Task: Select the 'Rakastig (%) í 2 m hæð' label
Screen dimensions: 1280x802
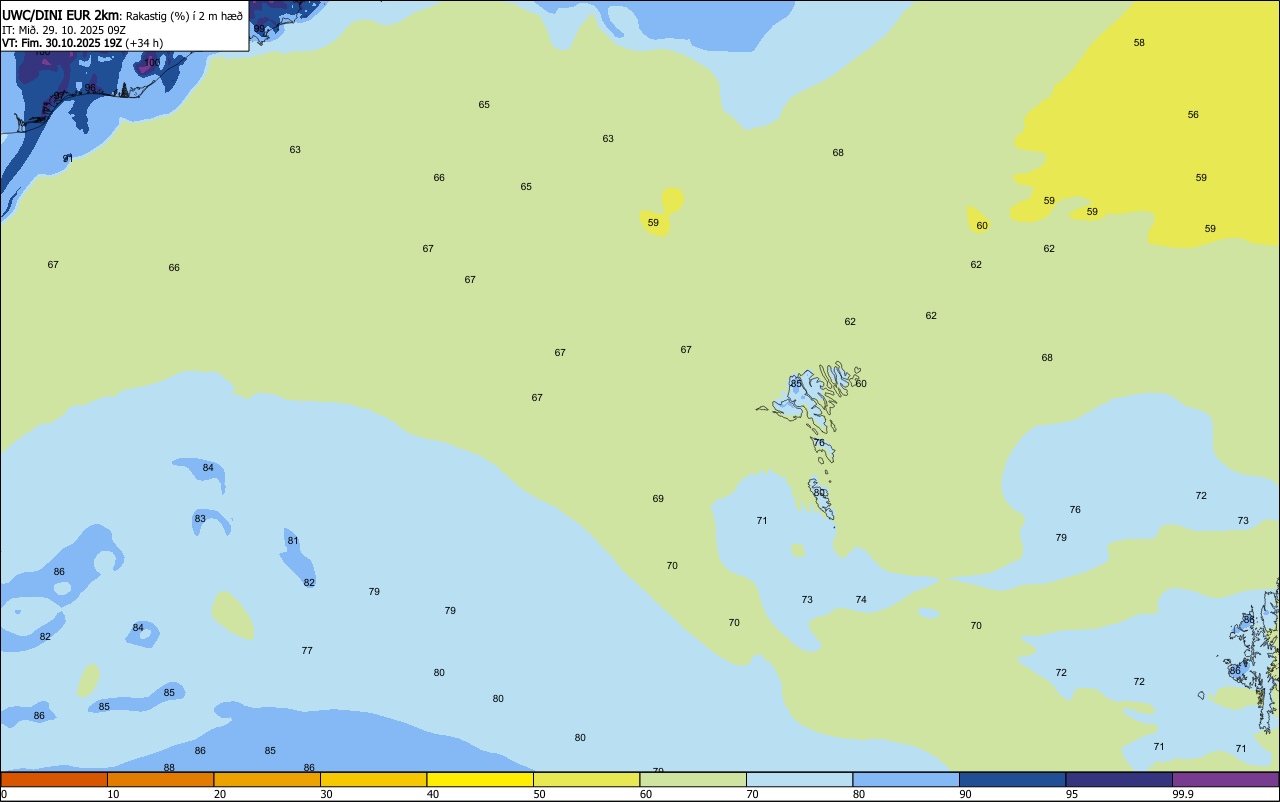Action: tap(184, 15)
